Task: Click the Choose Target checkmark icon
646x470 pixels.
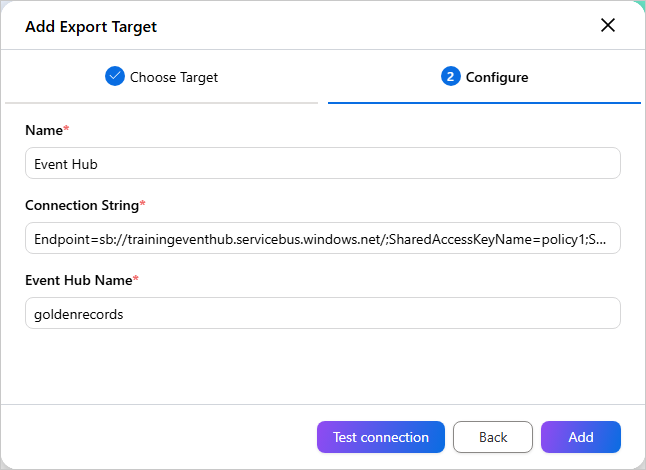Action: click(115, 76)
